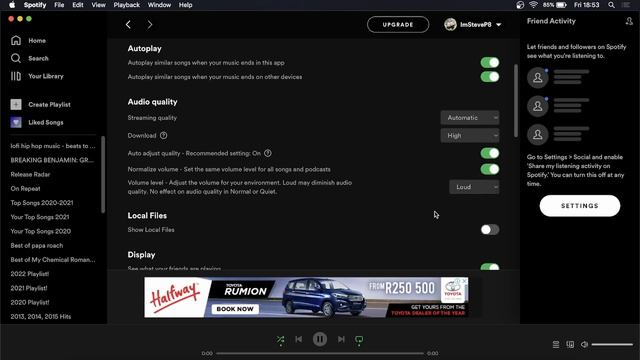
Task: Adjust the volume slider
Action: click(x=612, y=344)
